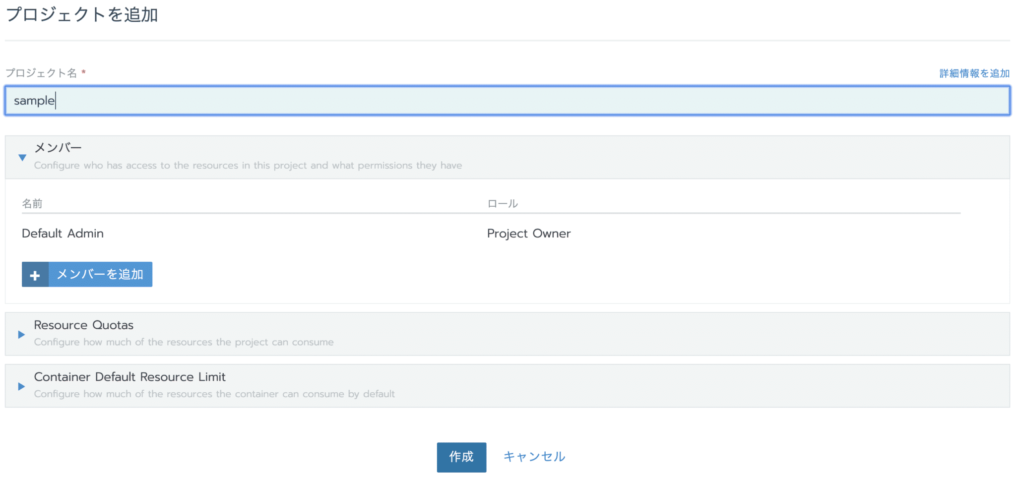This screenshot has height=479, width=1024.
Task: Expand Container Default Resource Limit with its arrow
Action: (22, 386)
